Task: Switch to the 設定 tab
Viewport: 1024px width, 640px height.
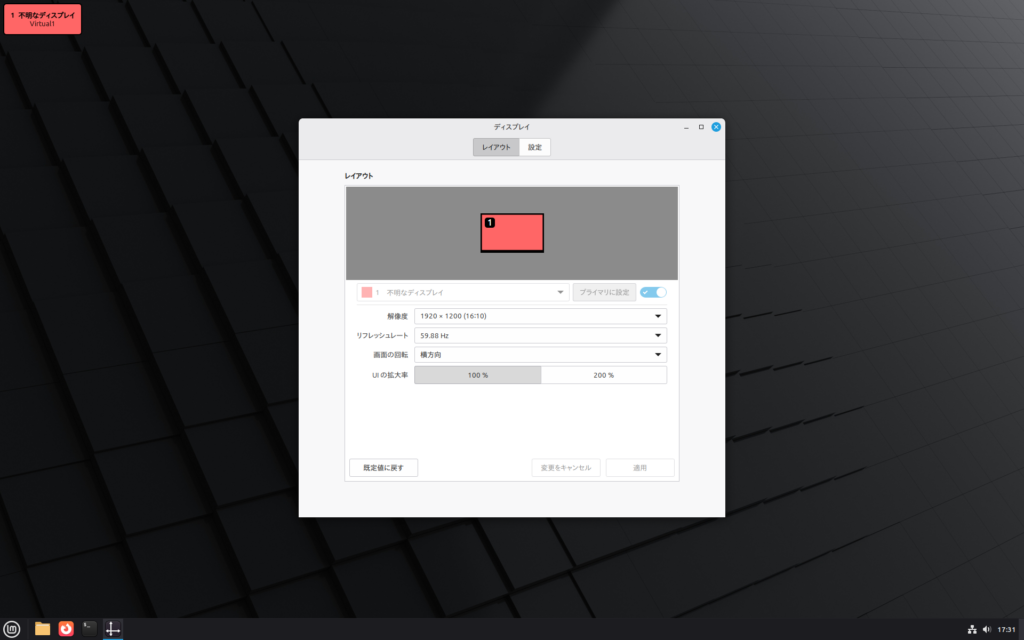Action: [535, 147]
